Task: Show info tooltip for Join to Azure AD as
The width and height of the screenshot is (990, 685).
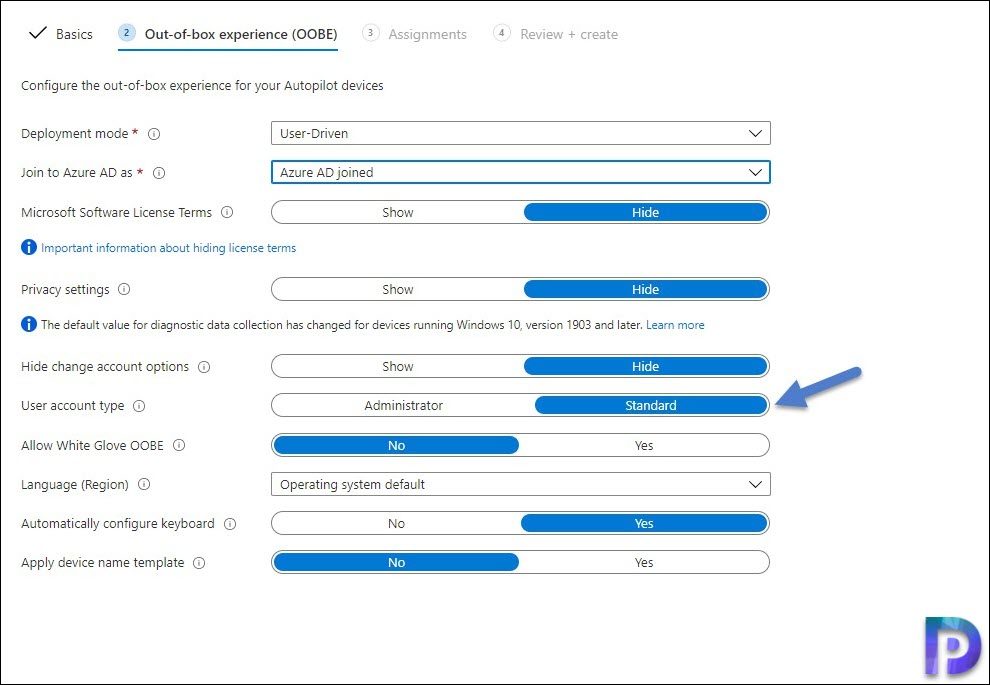Action: coord(159,173)
